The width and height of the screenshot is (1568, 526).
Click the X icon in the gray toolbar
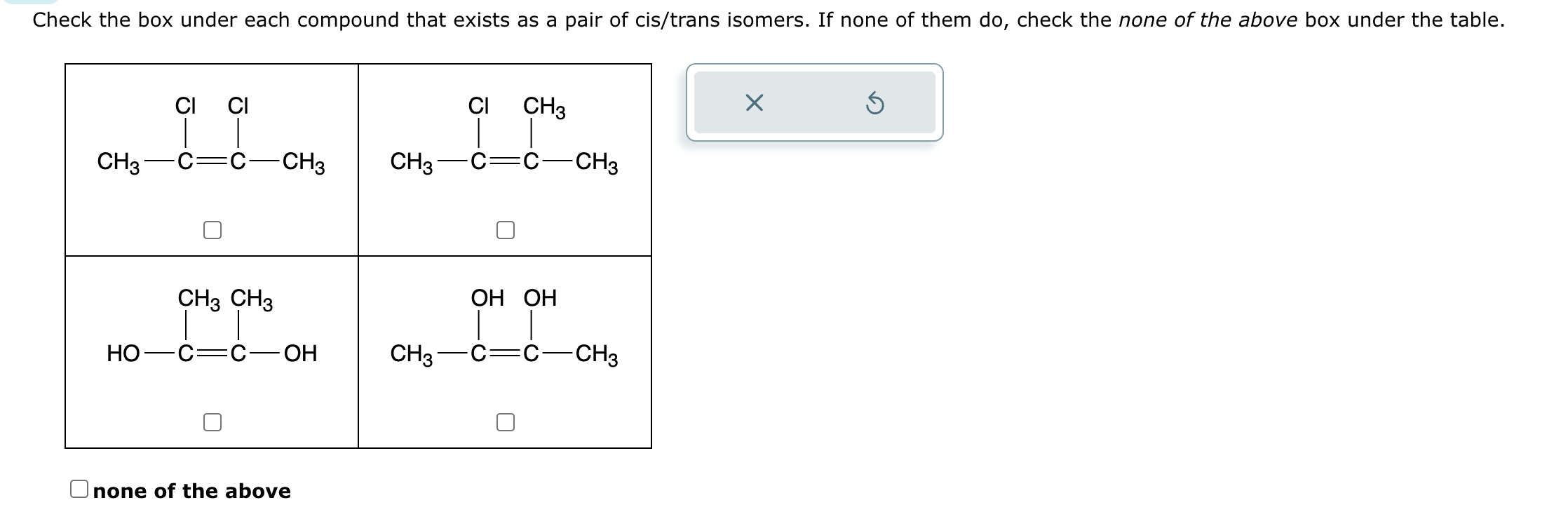(x=755, y=103)
